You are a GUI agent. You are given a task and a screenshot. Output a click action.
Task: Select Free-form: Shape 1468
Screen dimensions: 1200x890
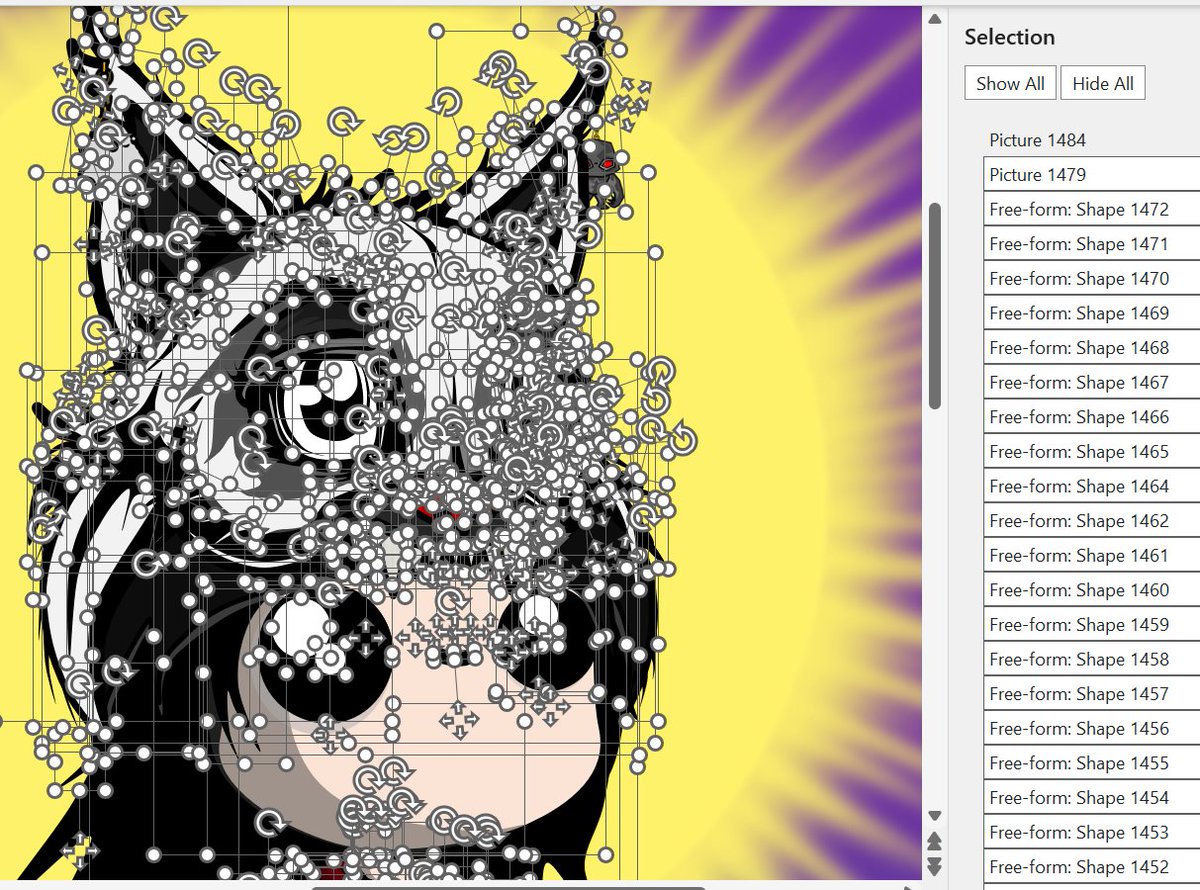tap(1092, 348)
